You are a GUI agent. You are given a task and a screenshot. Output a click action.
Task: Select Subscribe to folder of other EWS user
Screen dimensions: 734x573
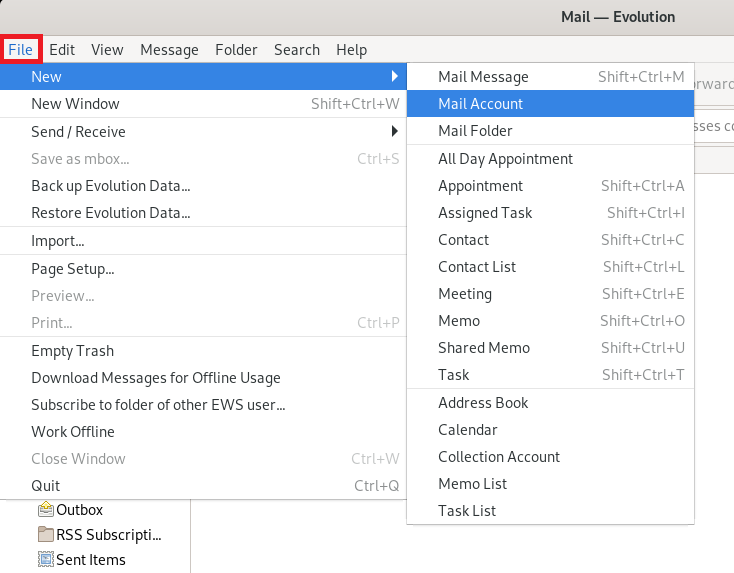coord(158,405)
